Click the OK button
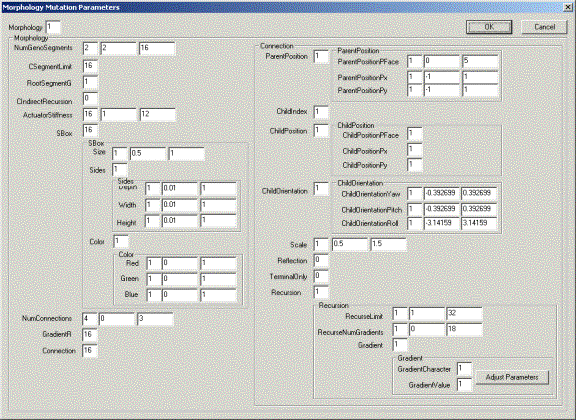 click(x=489, y=27)
